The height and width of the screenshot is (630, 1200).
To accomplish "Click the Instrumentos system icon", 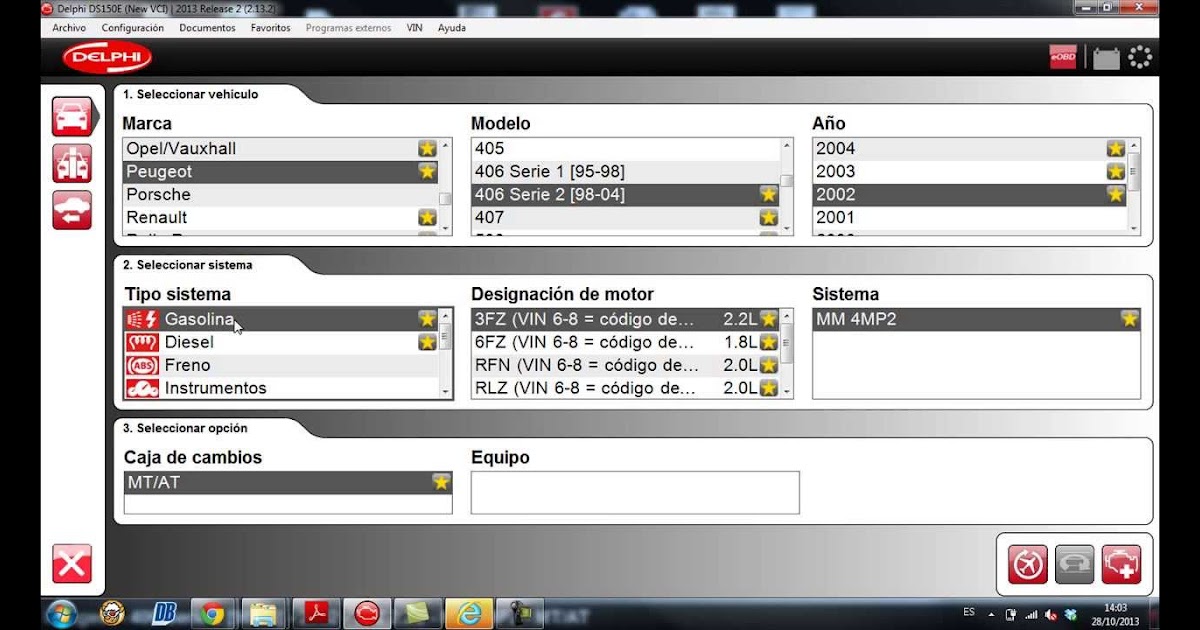I will (x=143, y=388).
